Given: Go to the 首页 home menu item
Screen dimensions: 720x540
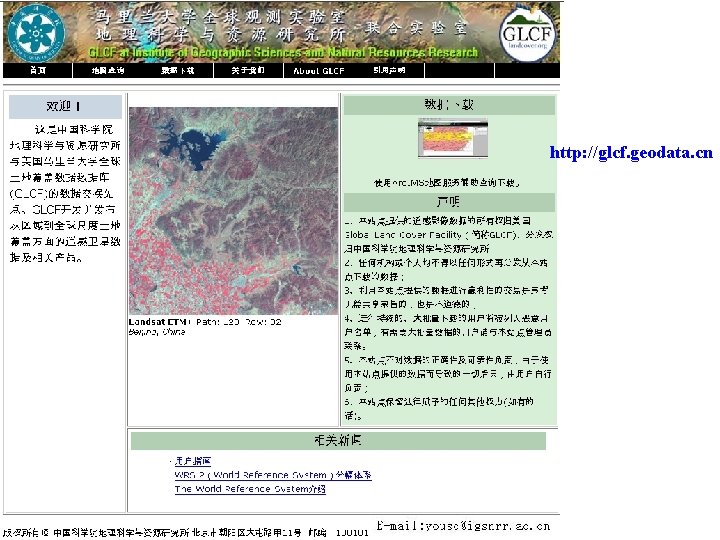Looking at the screenshot, I should point(38,70).
